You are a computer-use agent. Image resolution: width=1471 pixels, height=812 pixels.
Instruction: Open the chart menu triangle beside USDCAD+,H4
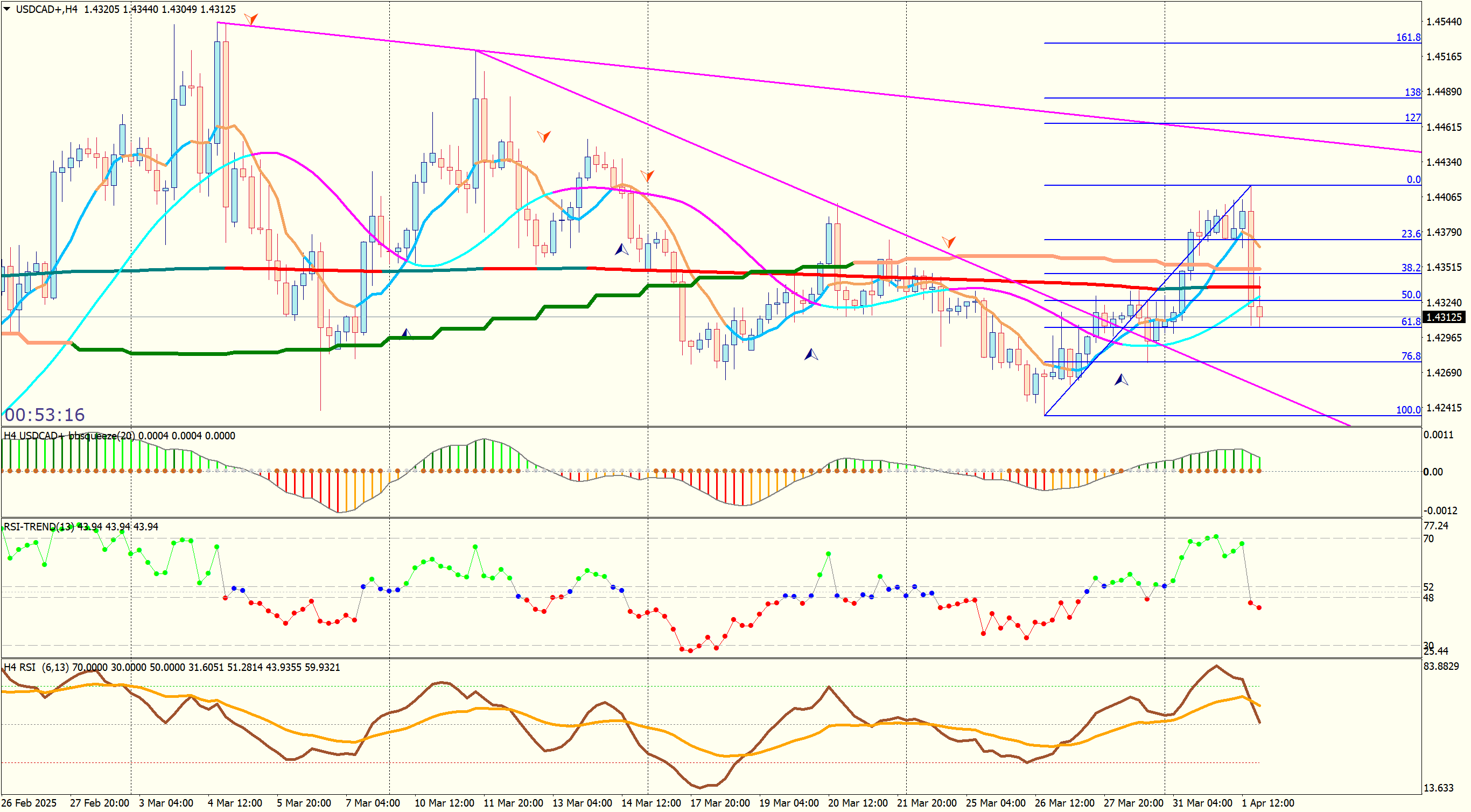coord(7,9)
